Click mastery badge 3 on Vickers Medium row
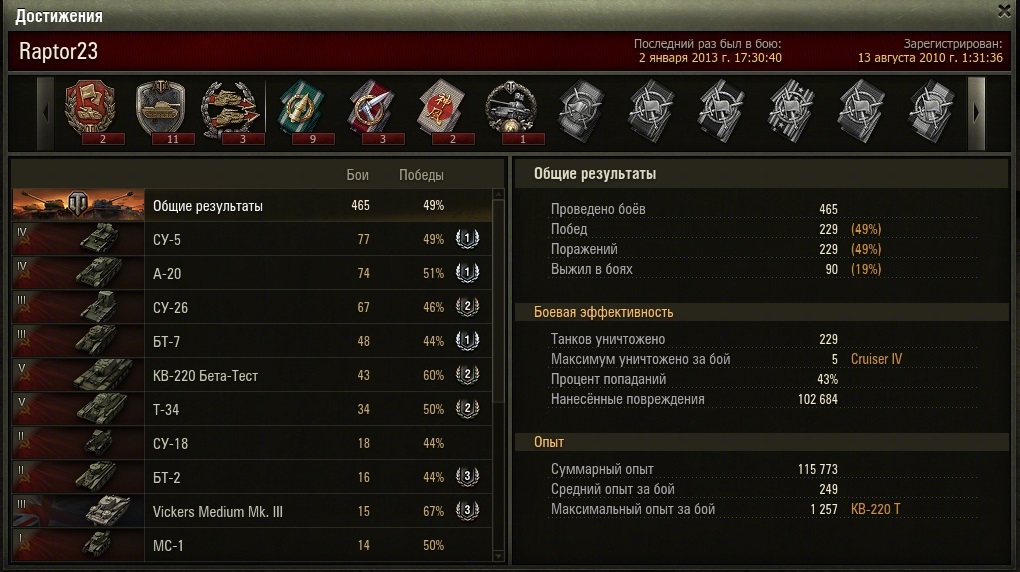The width and height of the screenshot is (1020, 572). pyautogui.click(x=467, y=511)
